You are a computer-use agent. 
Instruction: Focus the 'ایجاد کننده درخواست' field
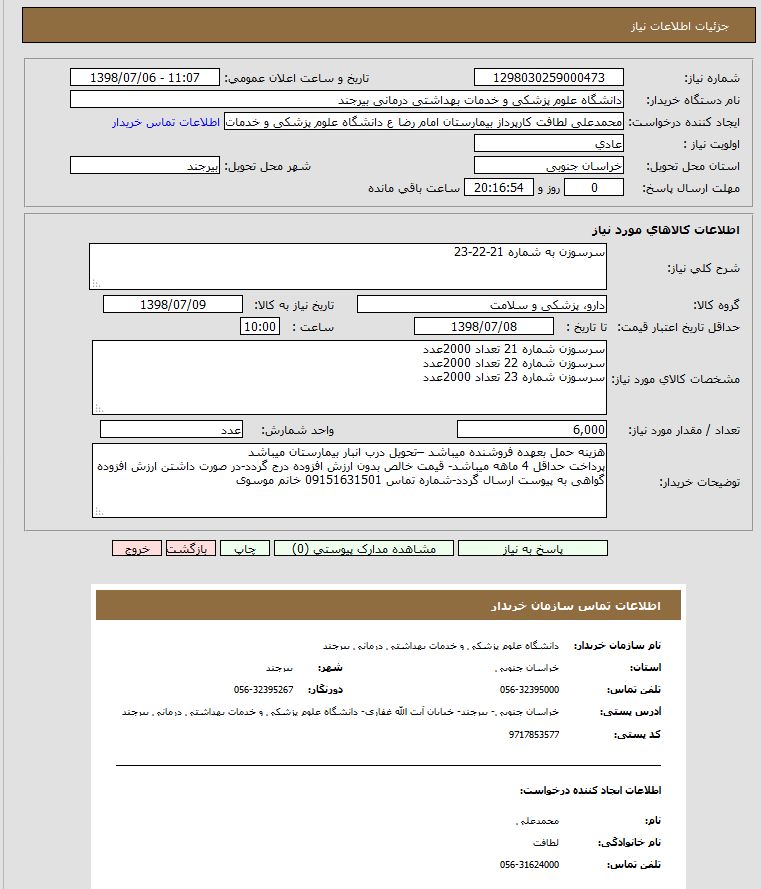tap(424, 122)
